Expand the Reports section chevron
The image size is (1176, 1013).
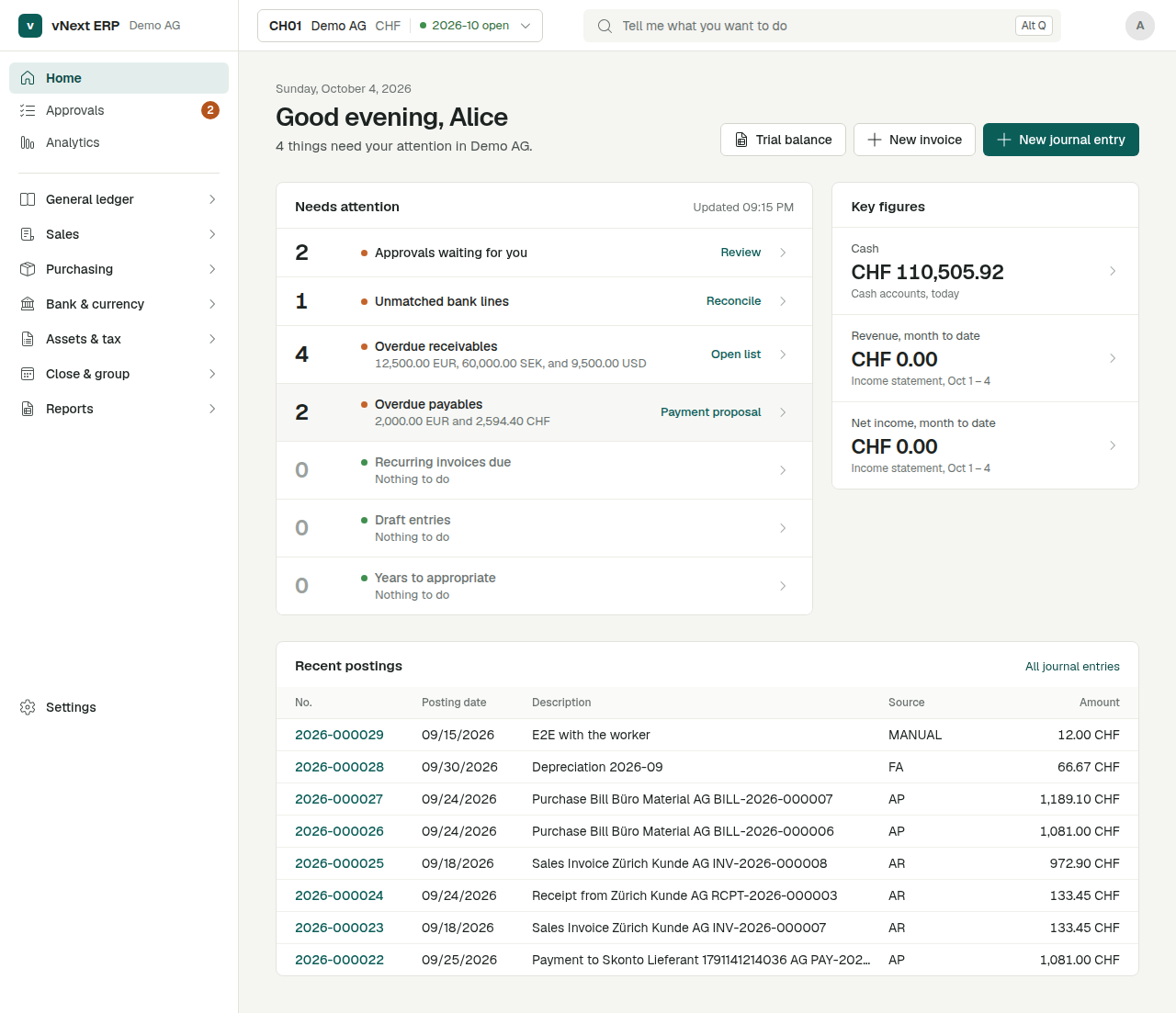coord(212,409)
